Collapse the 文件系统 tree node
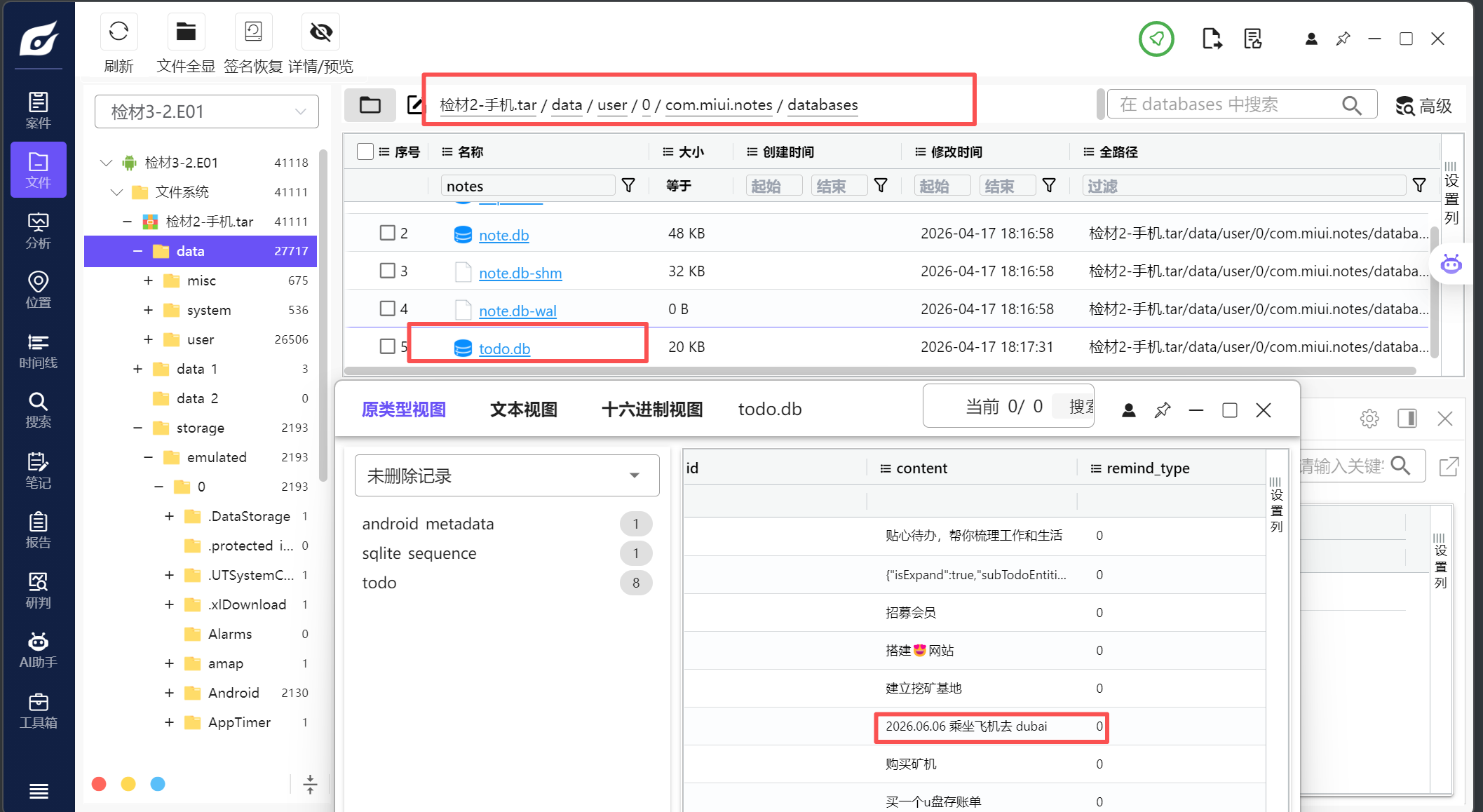 click(116, 192)
